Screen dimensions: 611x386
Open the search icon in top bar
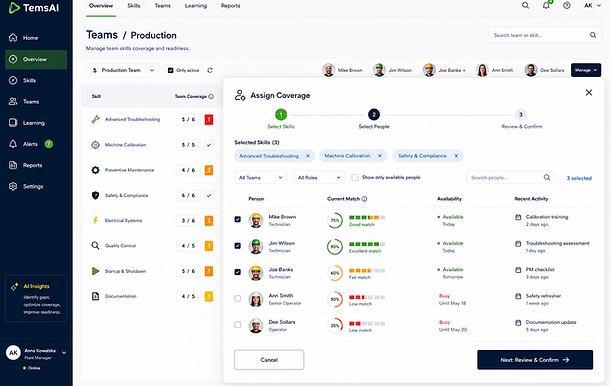tap(525, 5)
